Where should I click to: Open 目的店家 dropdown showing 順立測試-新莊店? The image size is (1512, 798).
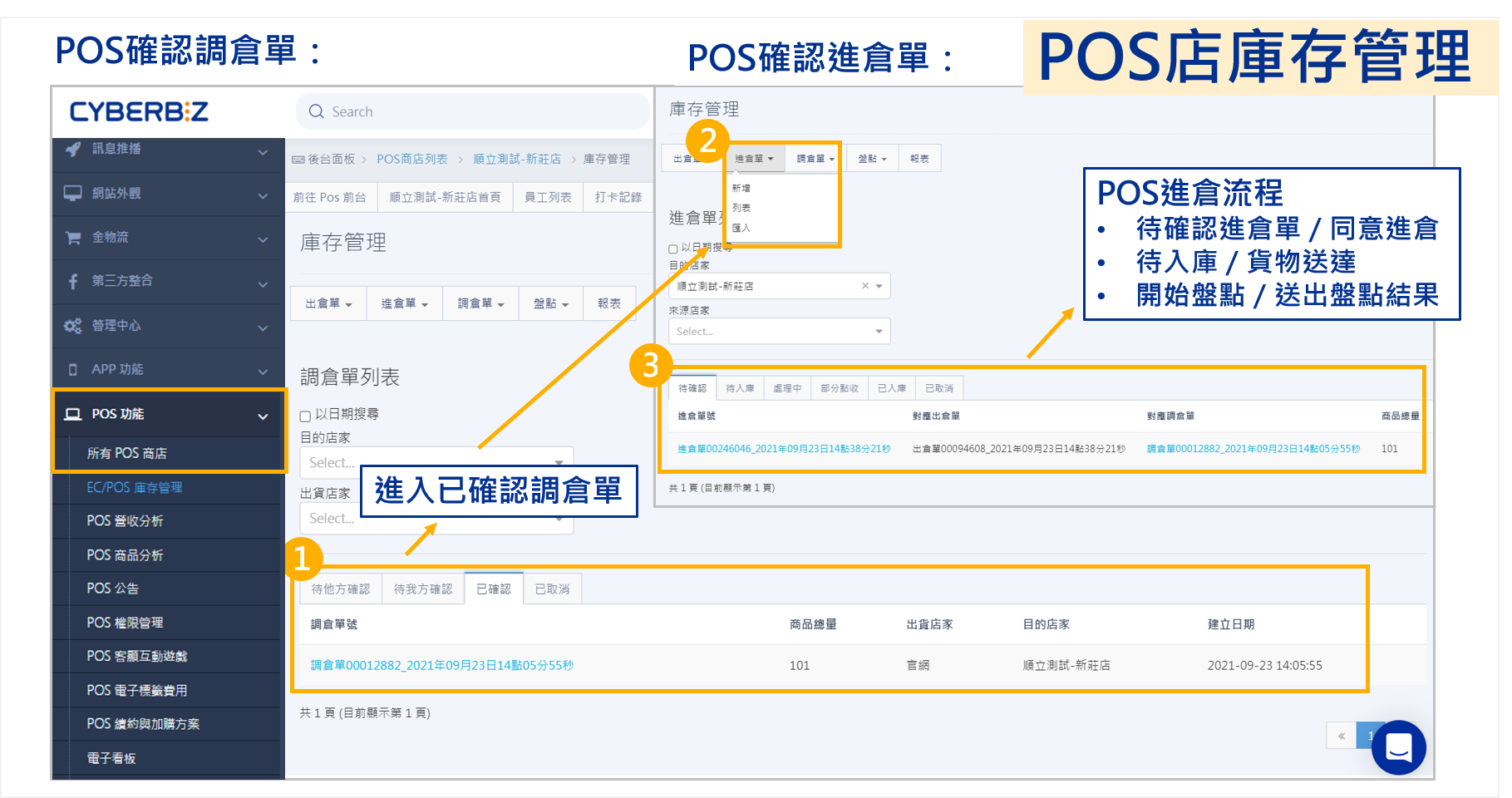[x=779, y=286]
